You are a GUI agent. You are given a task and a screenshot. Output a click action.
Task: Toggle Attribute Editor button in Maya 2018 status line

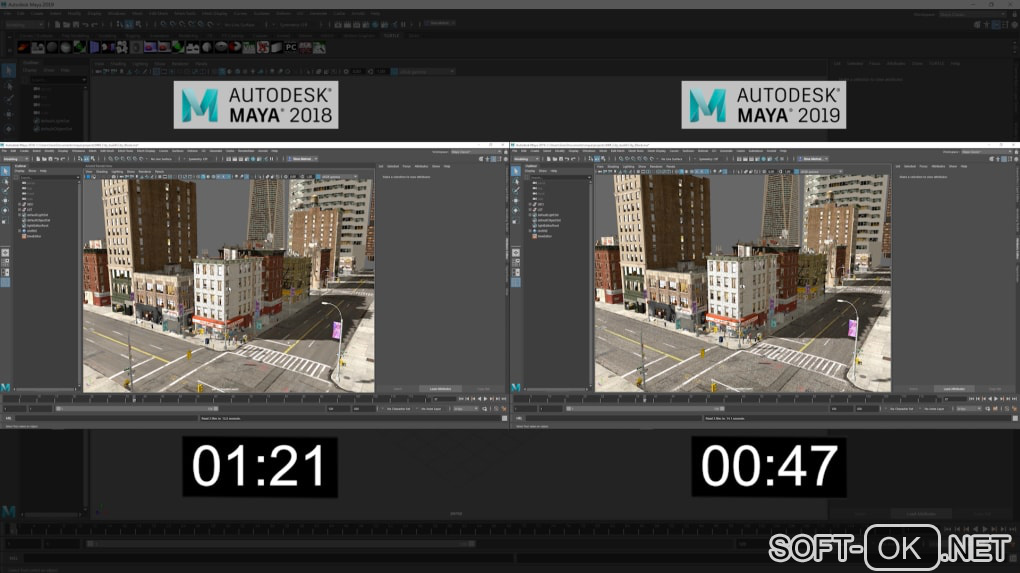tap(493, 159)
